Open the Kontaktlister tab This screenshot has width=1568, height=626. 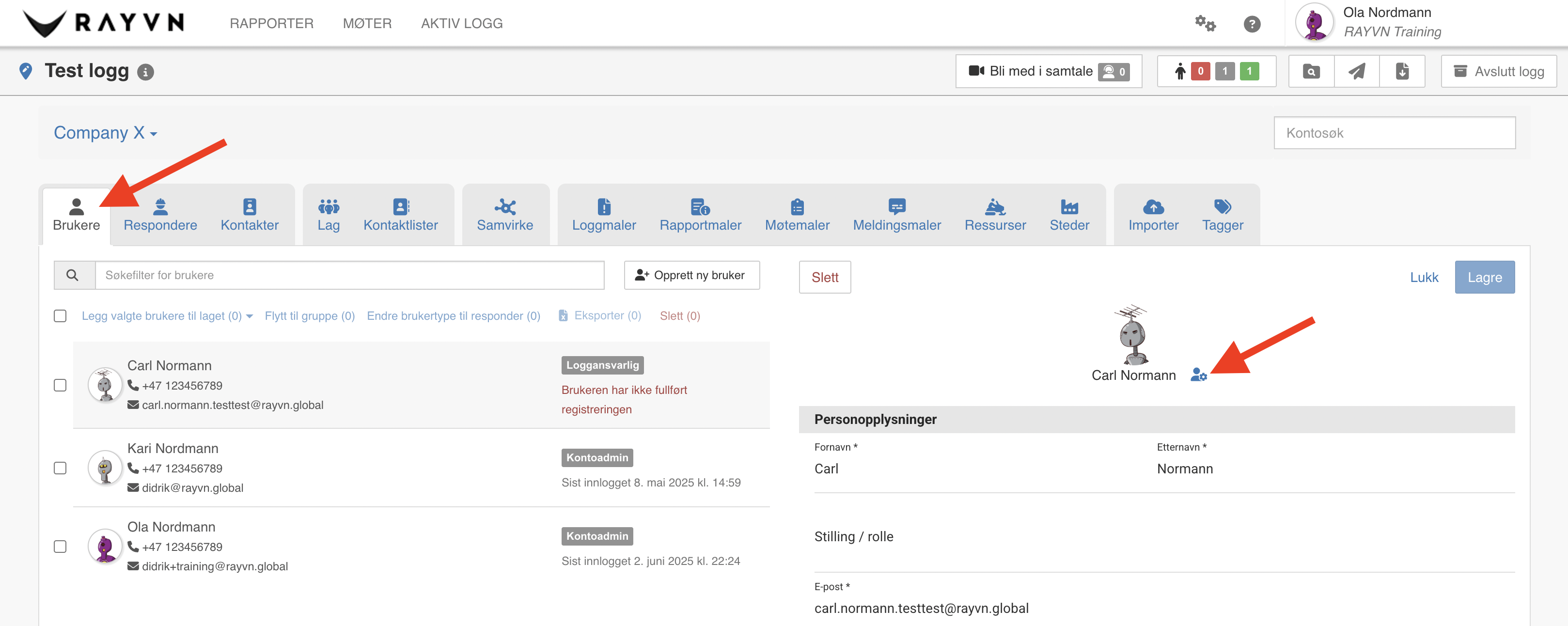[401, 215]
